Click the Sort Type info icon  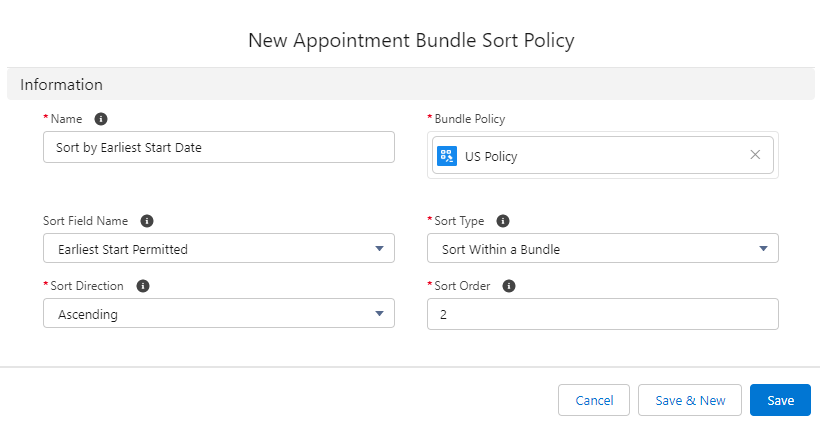503,221
